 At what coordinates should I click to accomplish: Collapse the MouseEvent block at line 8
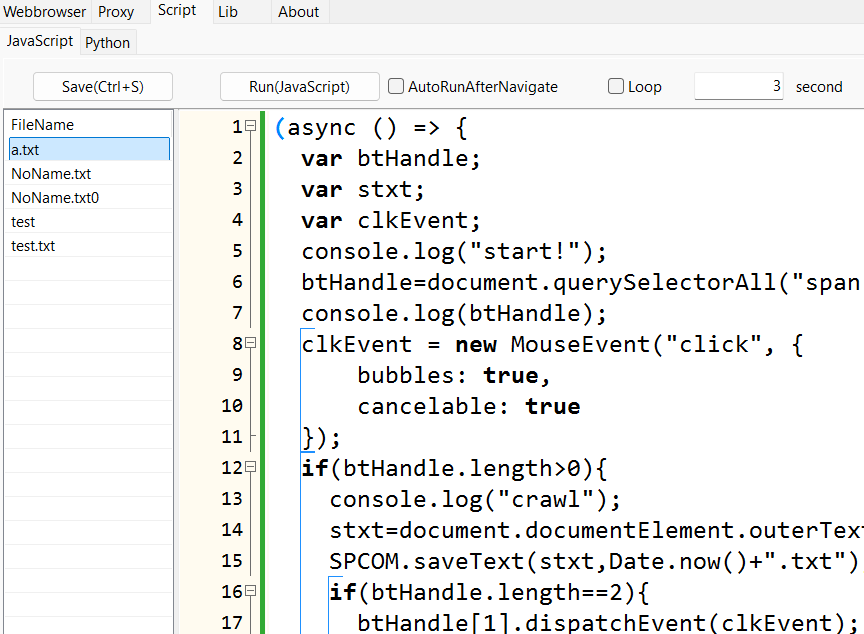pyautogui.click(x=251, y=344)
